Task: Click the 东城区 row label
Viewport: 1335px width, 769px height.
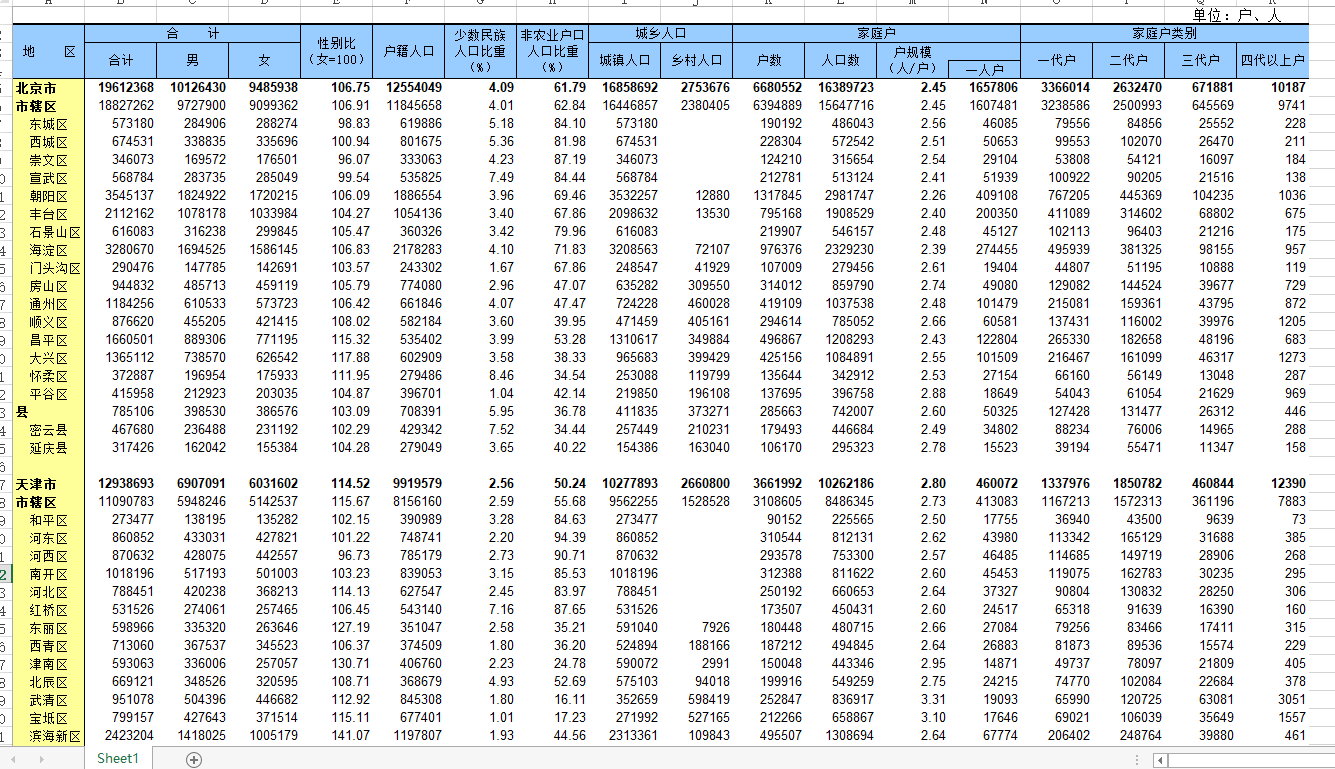Action: 48,124
